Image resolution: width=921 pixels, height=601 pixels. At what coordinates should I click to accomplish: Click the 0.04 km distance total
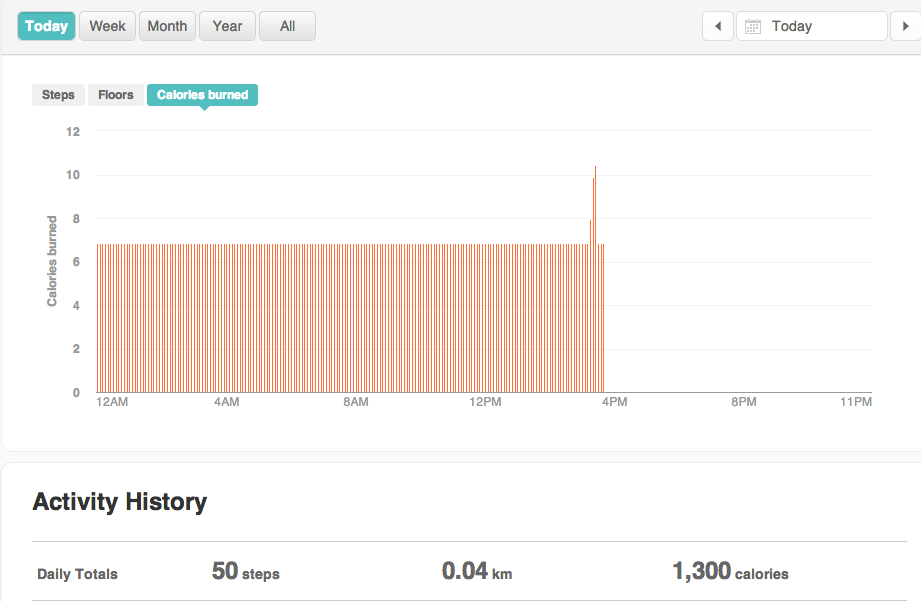pyautogui.click(x=477, y=572)
